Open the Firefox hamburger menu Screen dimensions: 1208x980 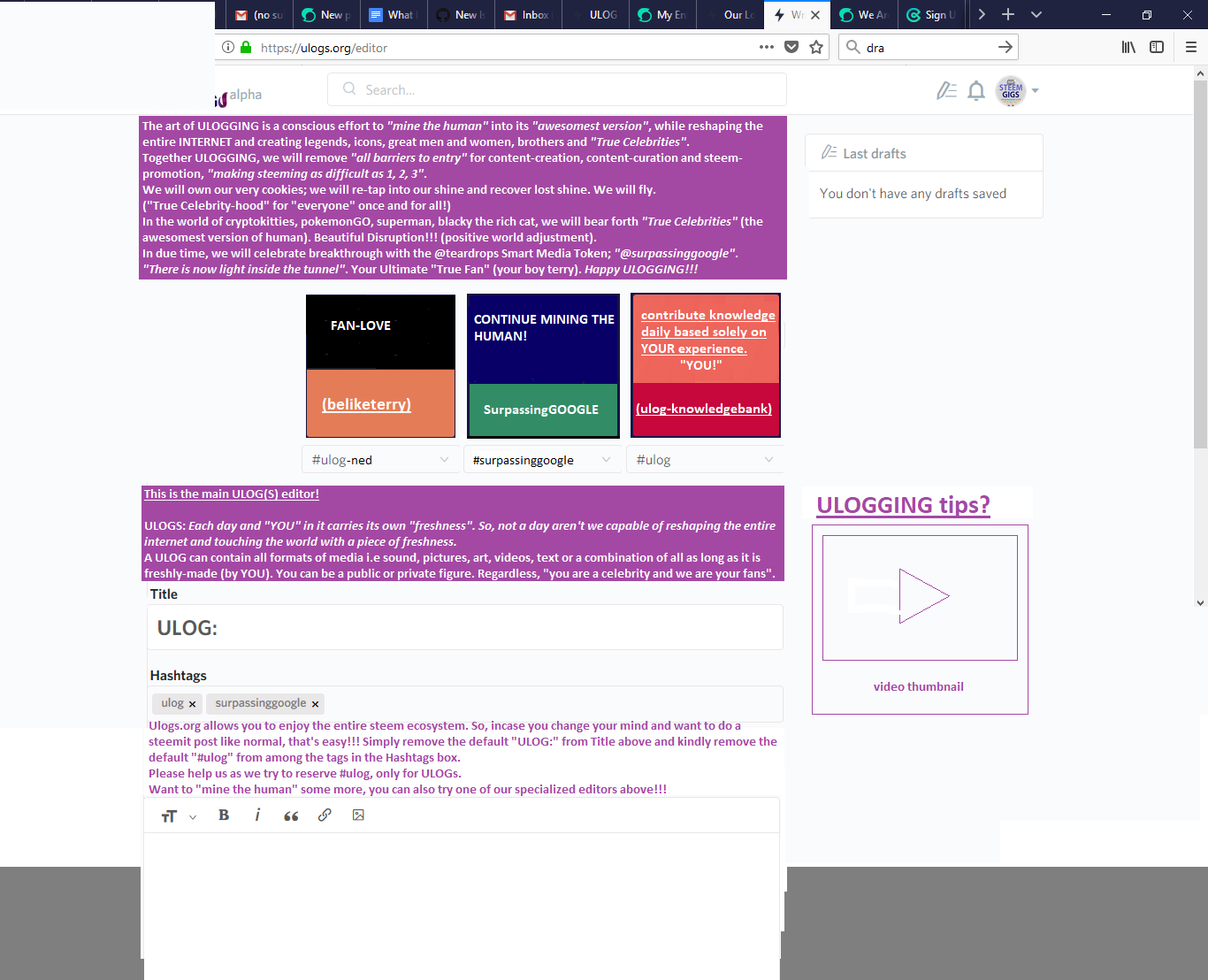1191,48
